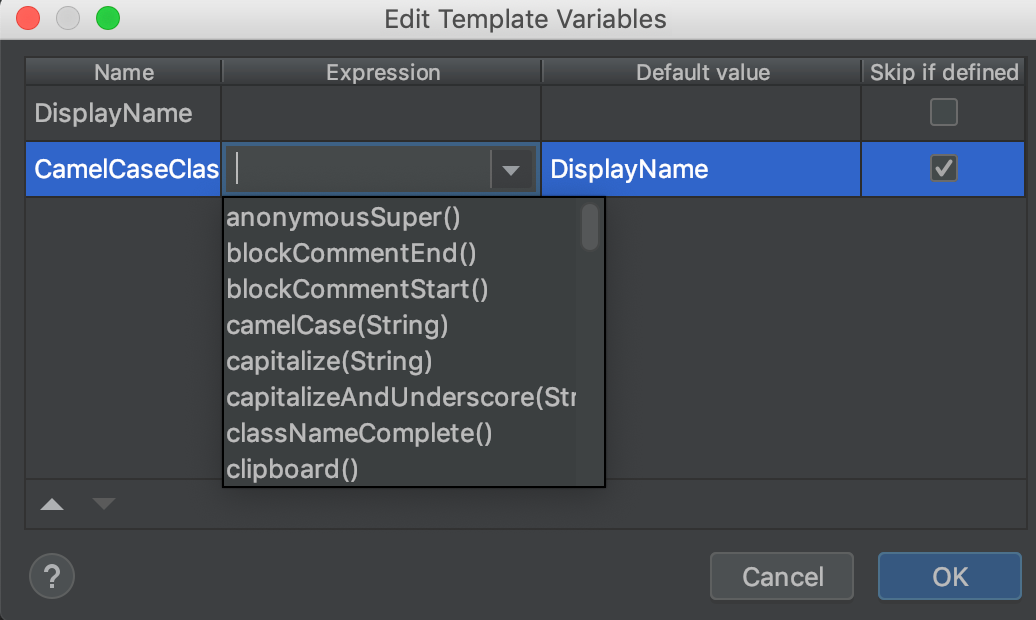
Task: Click the expression list scrollbar thumb
Action: 590,227
